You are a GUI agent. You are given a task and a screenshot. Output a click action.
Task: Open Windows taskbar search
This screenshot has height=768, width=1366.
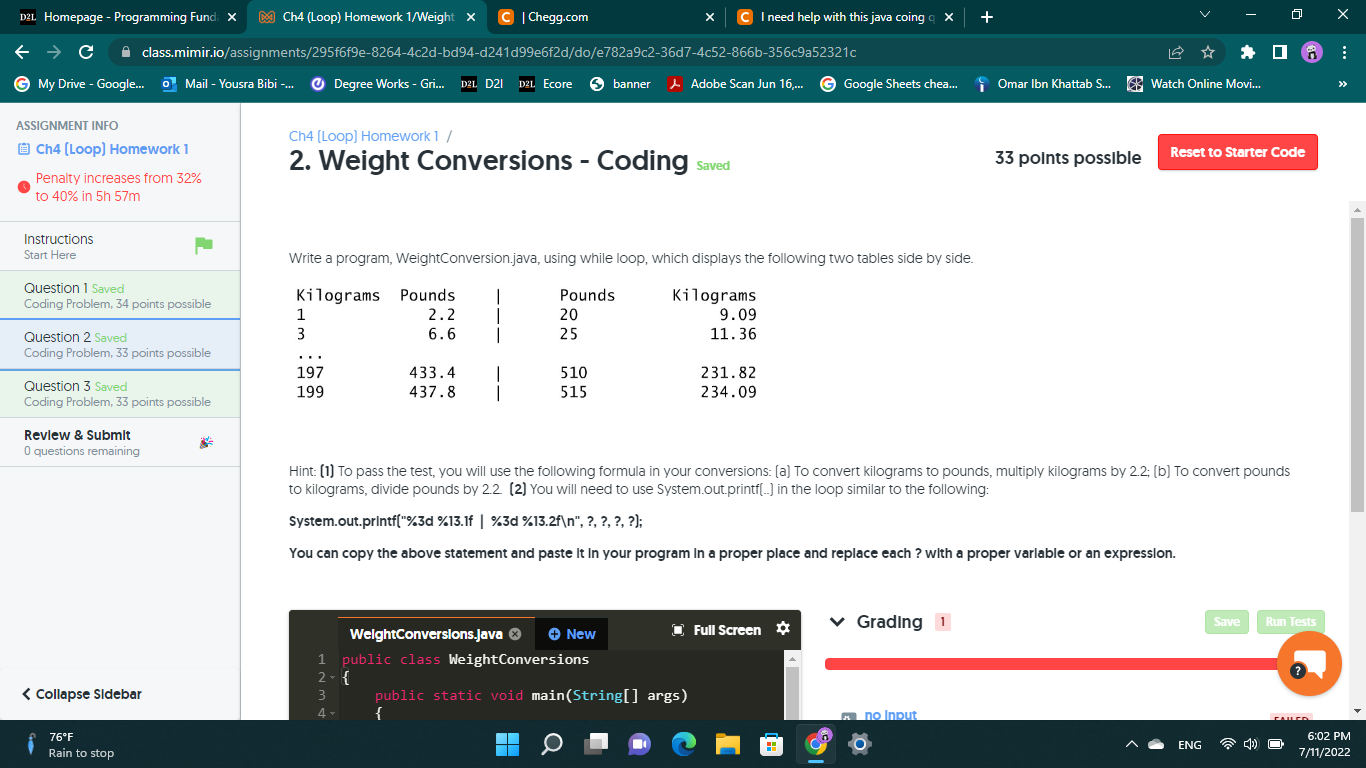[553, 744]
